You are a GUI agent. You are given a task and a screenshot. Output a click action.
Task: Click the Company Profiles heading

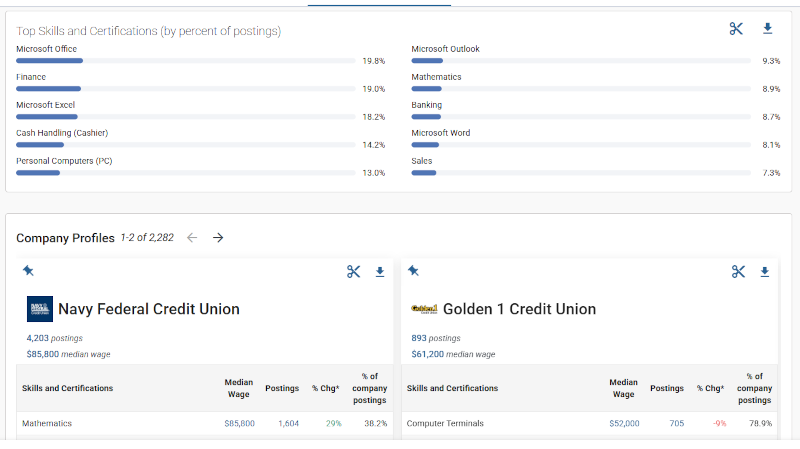click(65, 238)
